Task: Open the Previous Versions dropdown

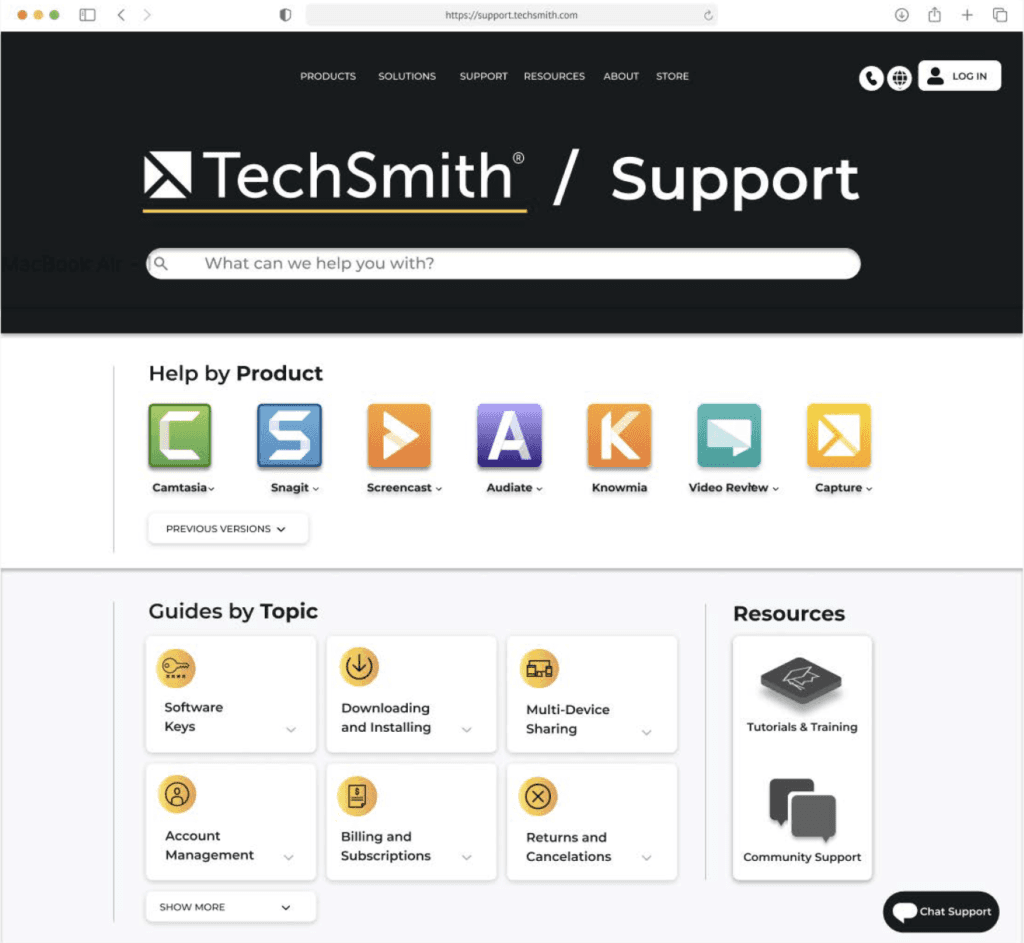Action: pos(228,528)
